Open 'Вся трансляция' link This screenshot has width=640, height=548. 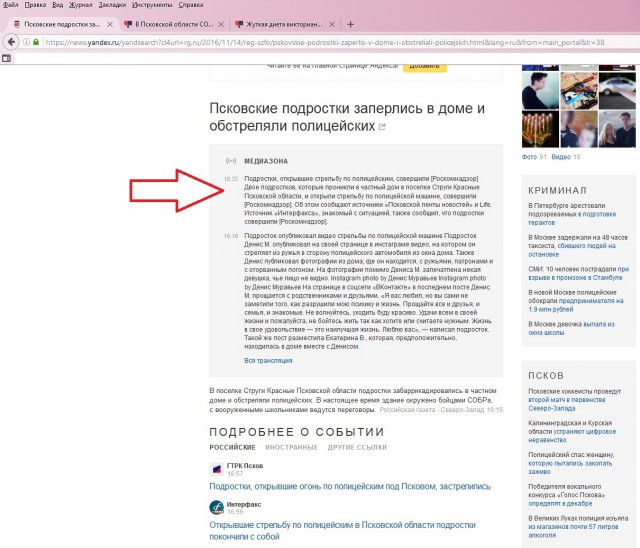coord(268,361)
